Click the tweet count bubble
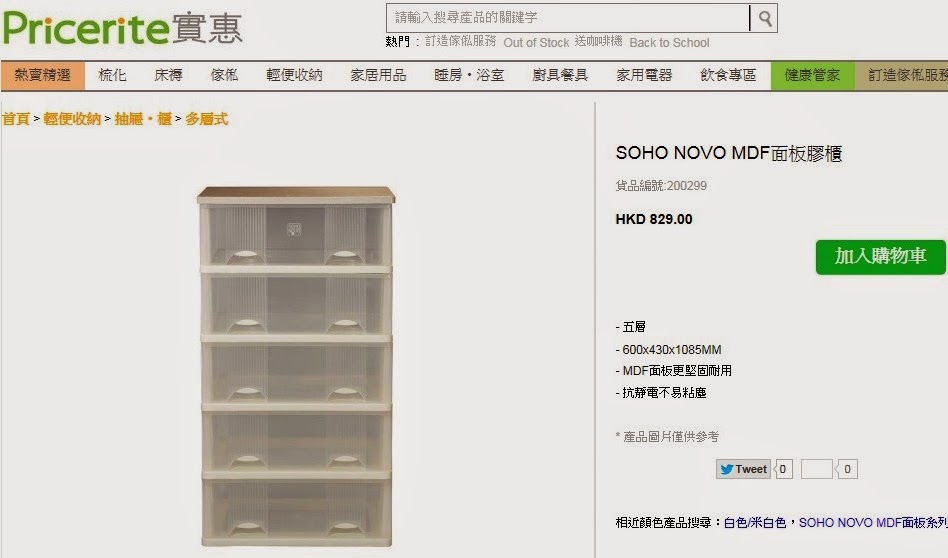Image resolution: width=948 pixels, height=558 pixels. point(783,469)
